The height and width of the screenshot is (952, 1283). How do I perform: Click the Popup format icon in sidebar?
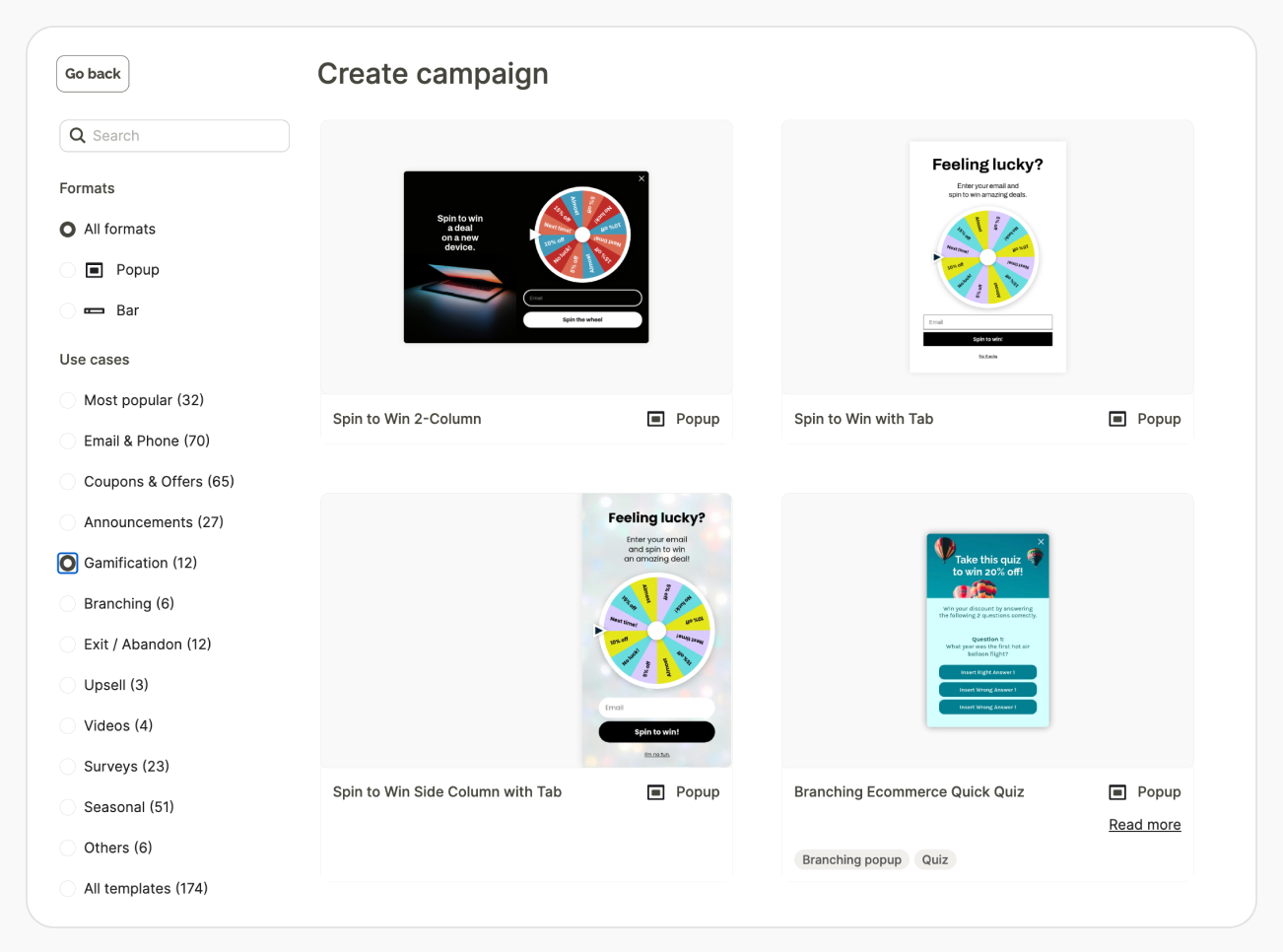point(95,270)
